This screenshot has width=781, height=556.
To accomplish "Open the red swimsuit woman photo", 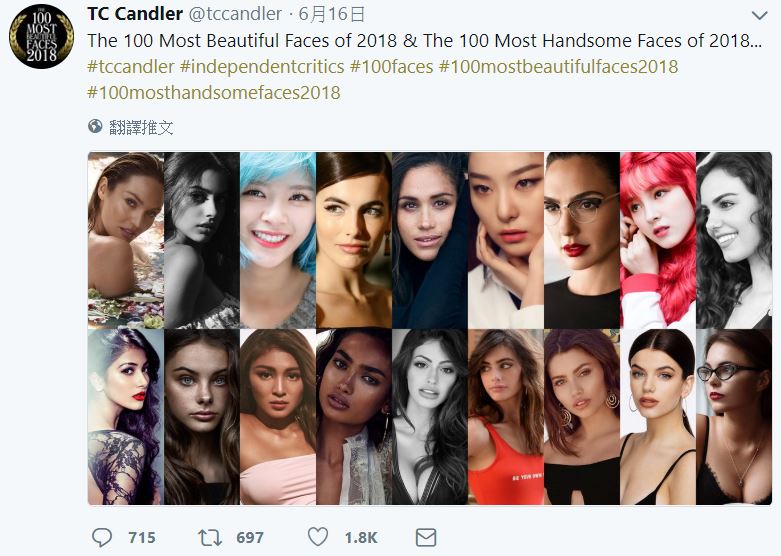I will (x=505, y=417).
